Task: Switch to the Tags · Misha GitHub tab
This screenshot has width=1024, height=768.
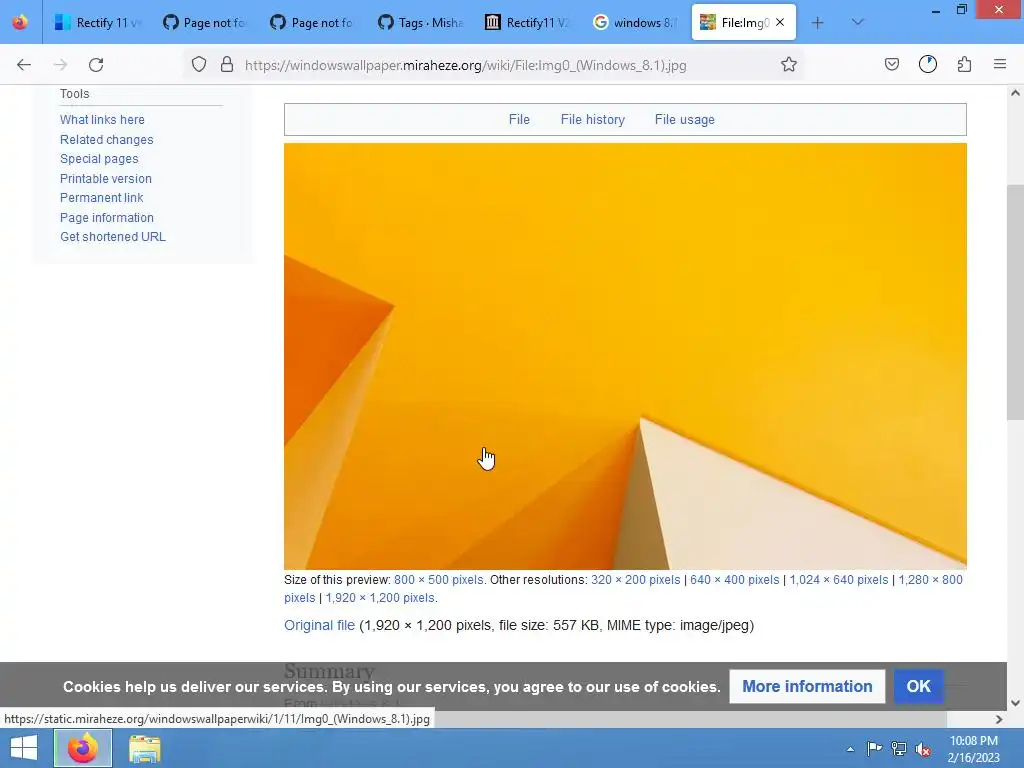Action: pyautogui.click(x=420, y=23)
